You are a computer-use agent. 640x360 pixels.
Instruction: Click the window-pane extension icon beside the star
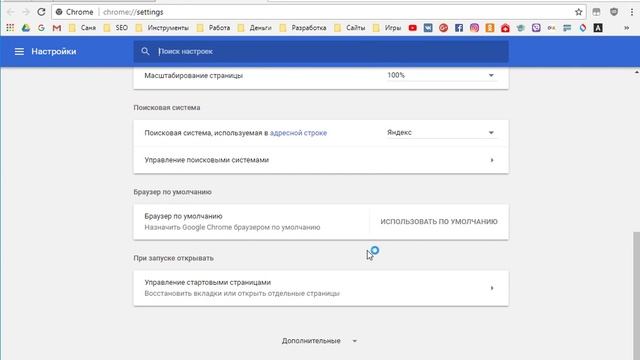[x=596, y=12]
